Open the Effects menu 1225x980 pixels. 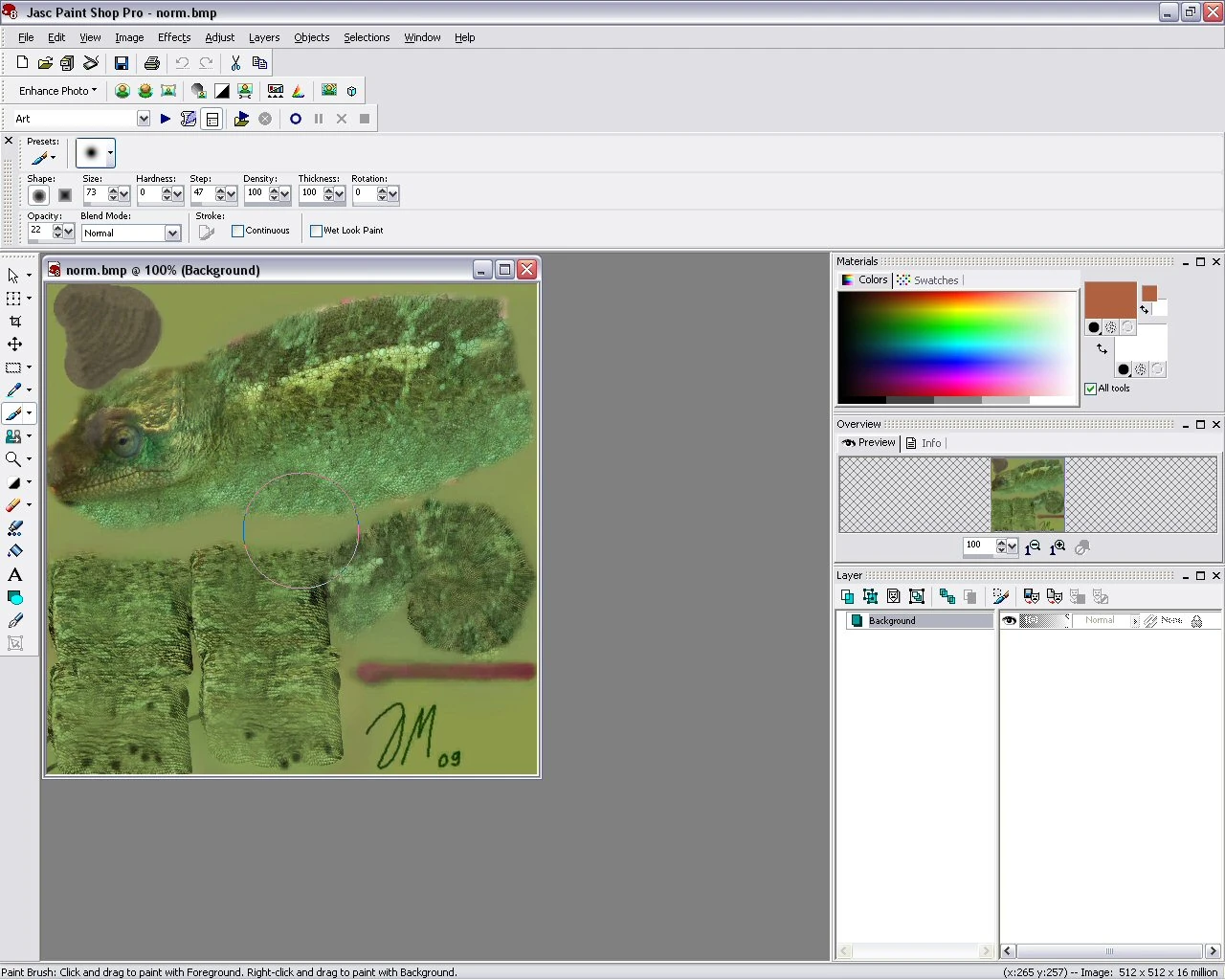tap(174, 37)
